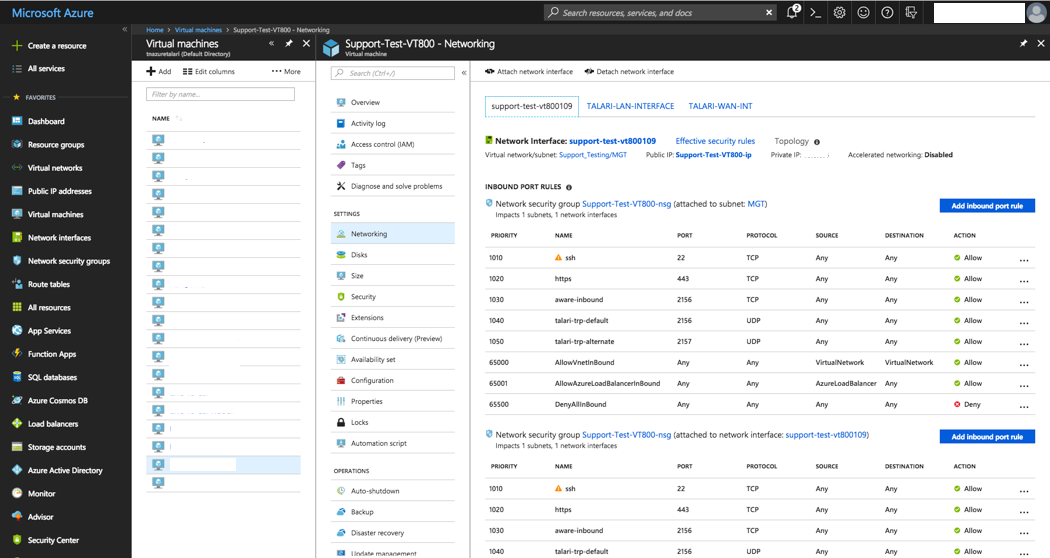Click the Topology info icon
This screenshot has width=1050, height=558.
tap(817, 142)
